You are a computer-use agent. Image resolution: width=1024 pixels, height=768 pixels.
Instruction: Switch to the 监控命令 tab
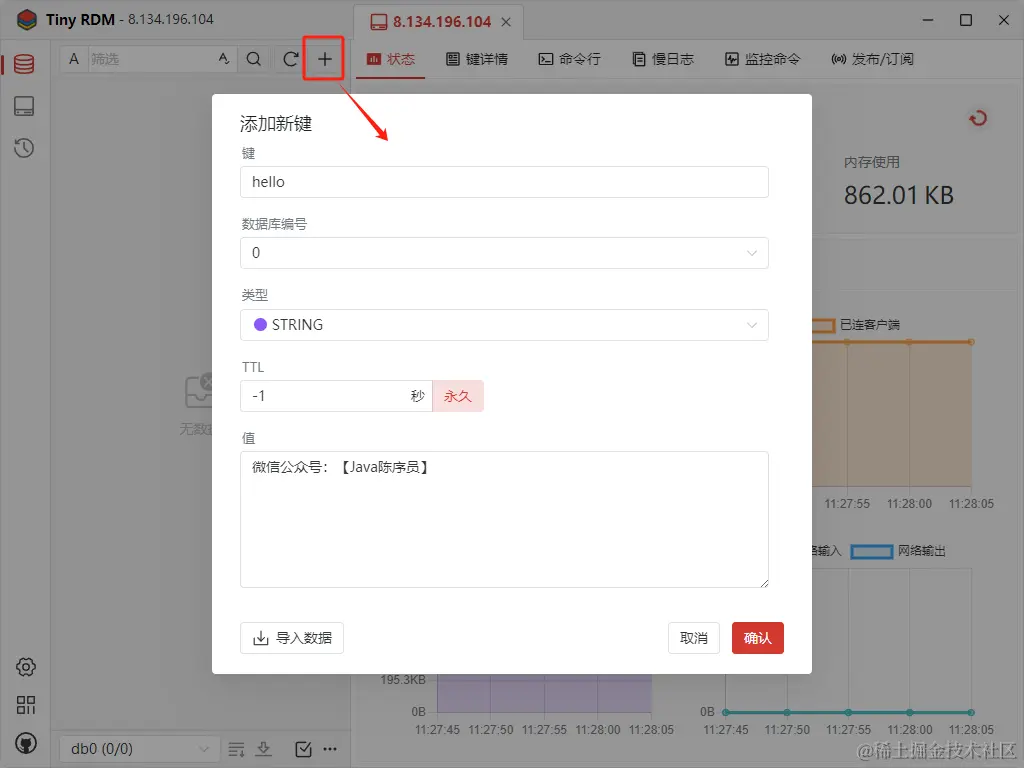762,59
